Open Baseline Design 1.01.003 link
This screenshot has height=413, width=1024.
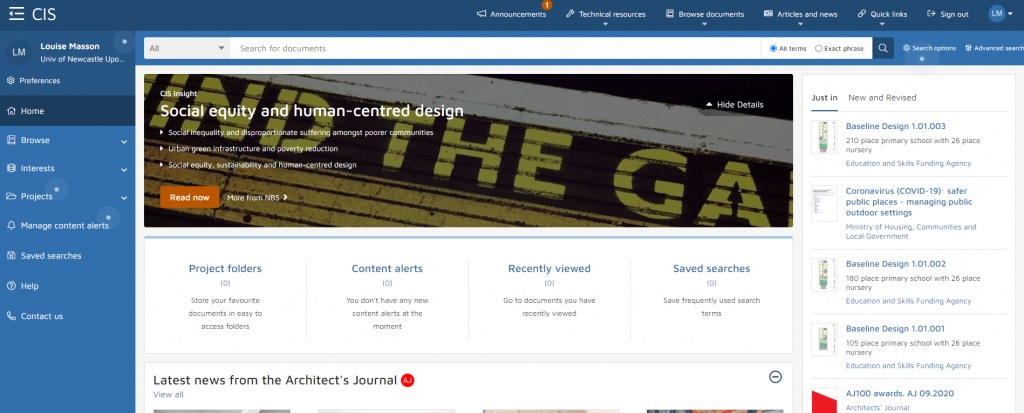895,127
